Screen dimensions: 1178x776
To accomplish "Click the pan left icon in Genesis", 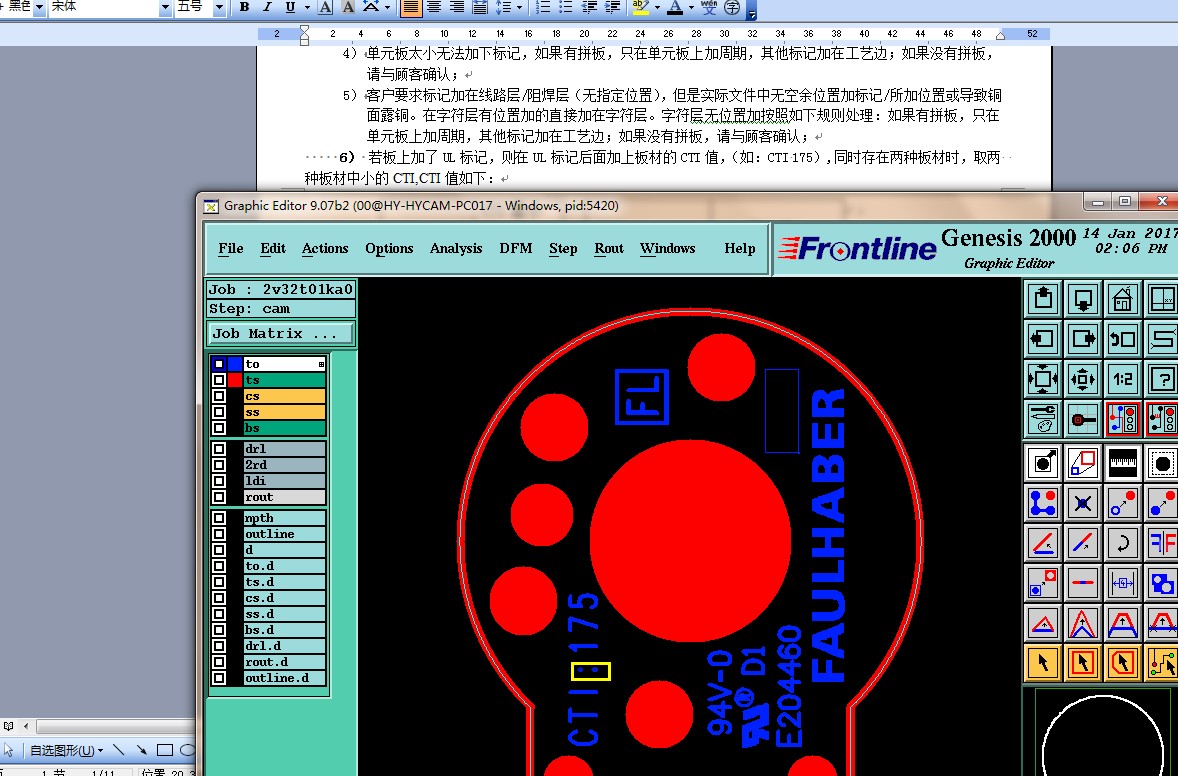I will [x=1043, y=339].
